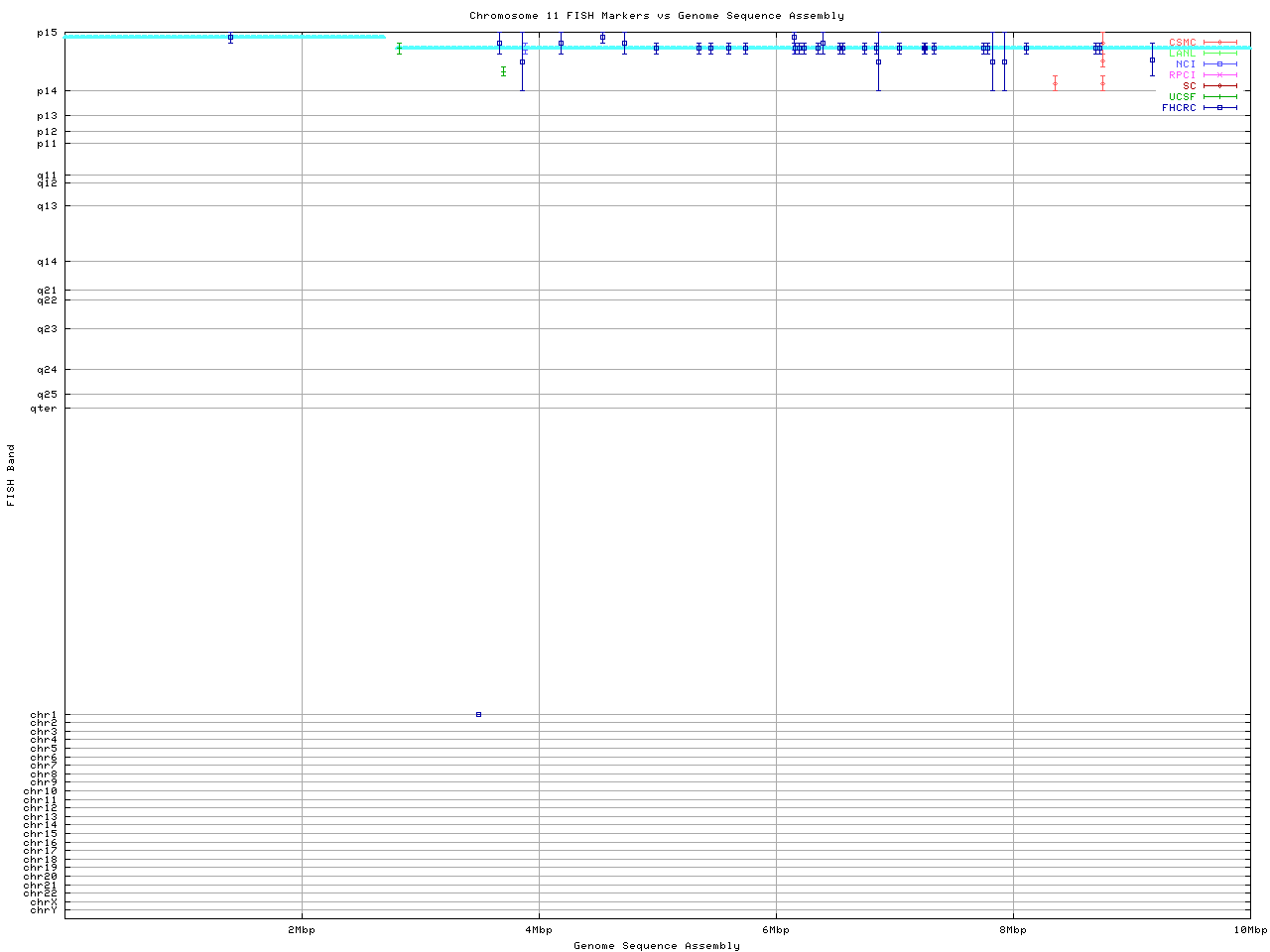Click the RPCI legend cross marker

(x=1219, y=75)
